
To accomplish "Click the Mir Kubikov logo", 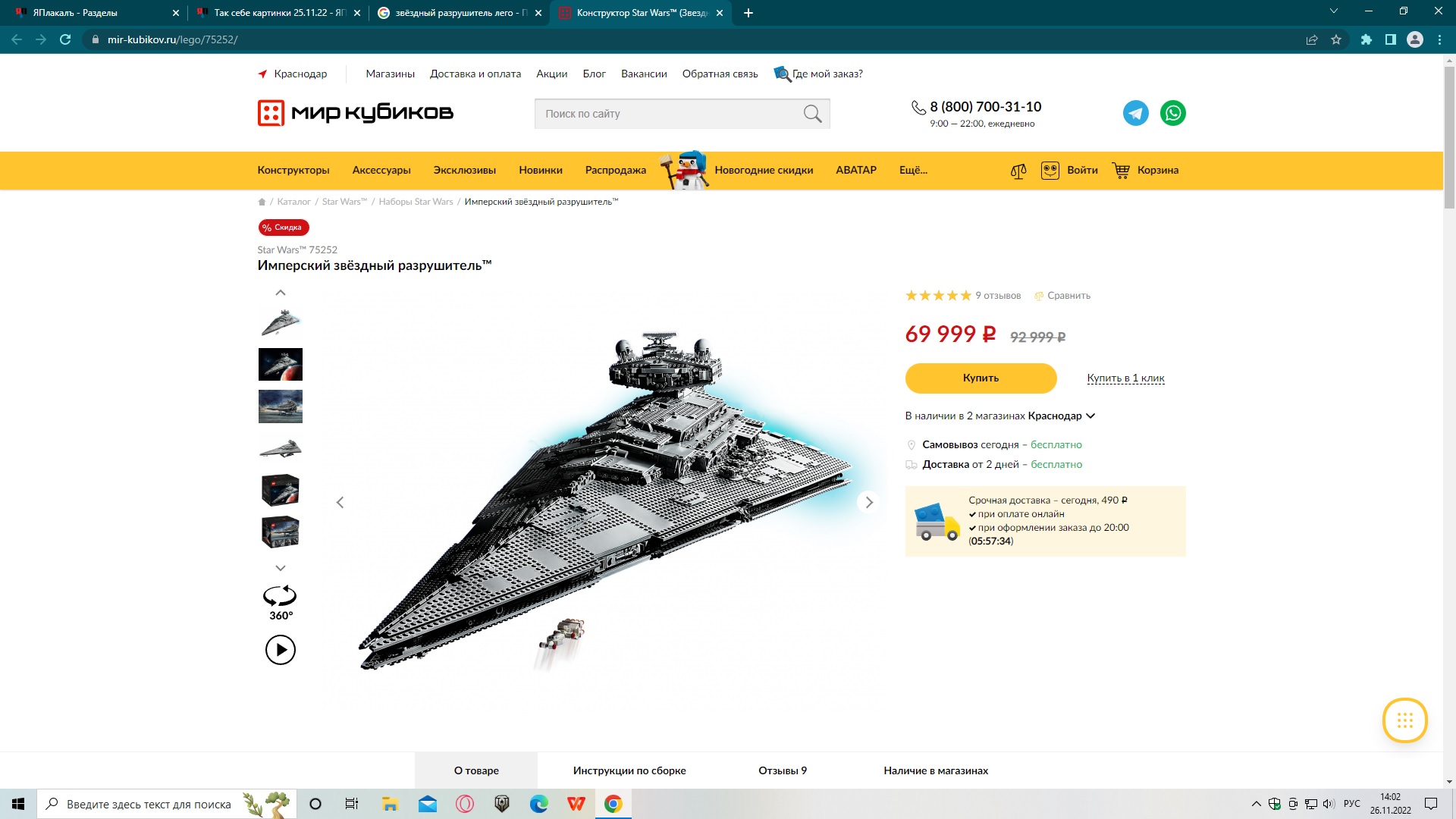I will coord(356,113).
